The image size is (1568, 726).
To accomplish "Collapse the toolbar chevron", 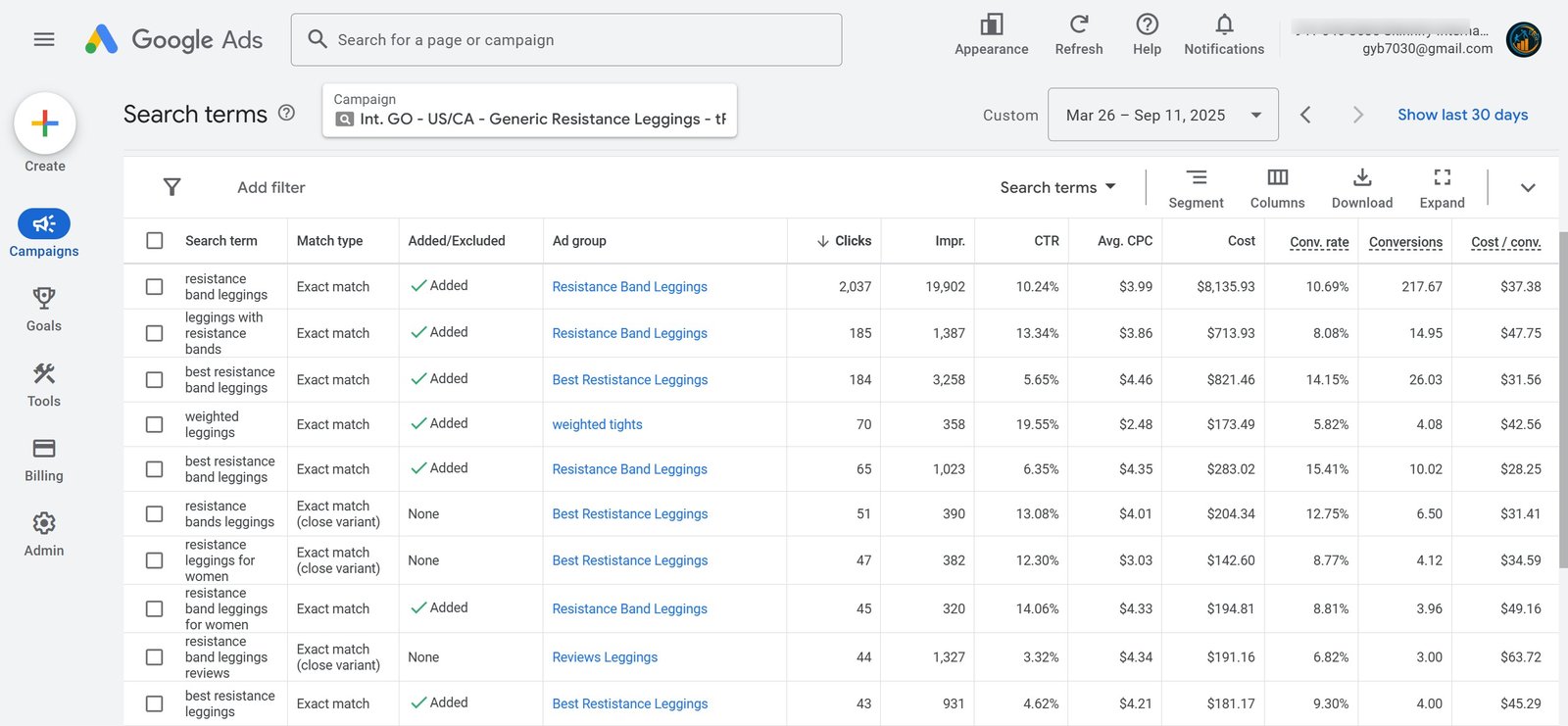I will (1528, 187).
